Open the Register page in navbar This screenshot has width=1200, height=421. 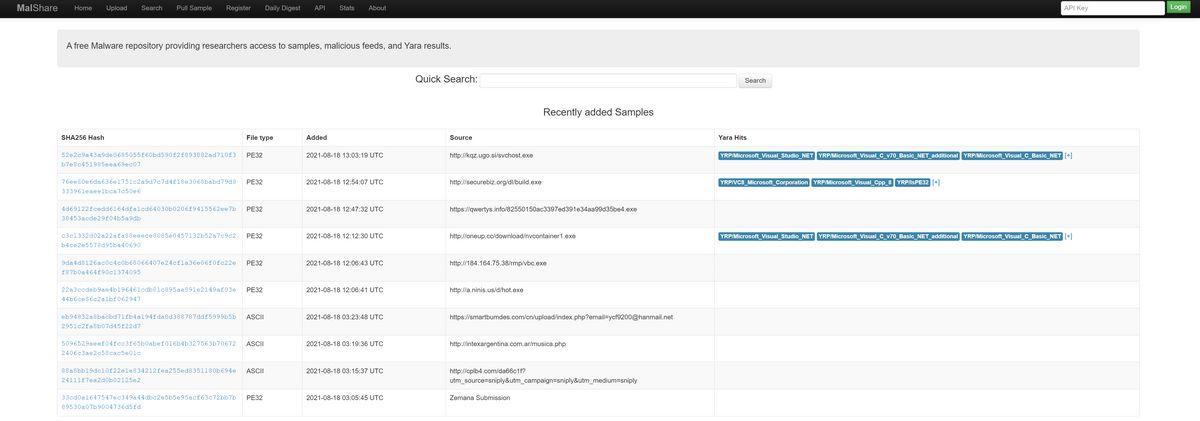(x=238, y=8)
